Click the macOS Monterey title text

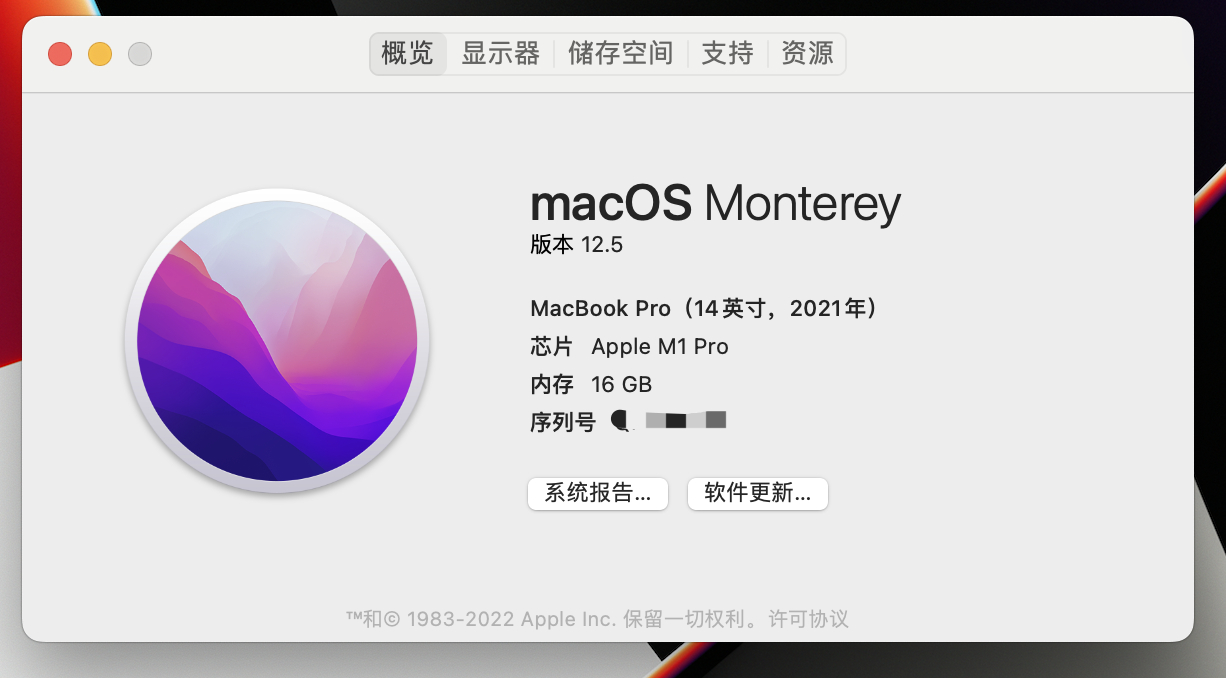coord(715,204)
